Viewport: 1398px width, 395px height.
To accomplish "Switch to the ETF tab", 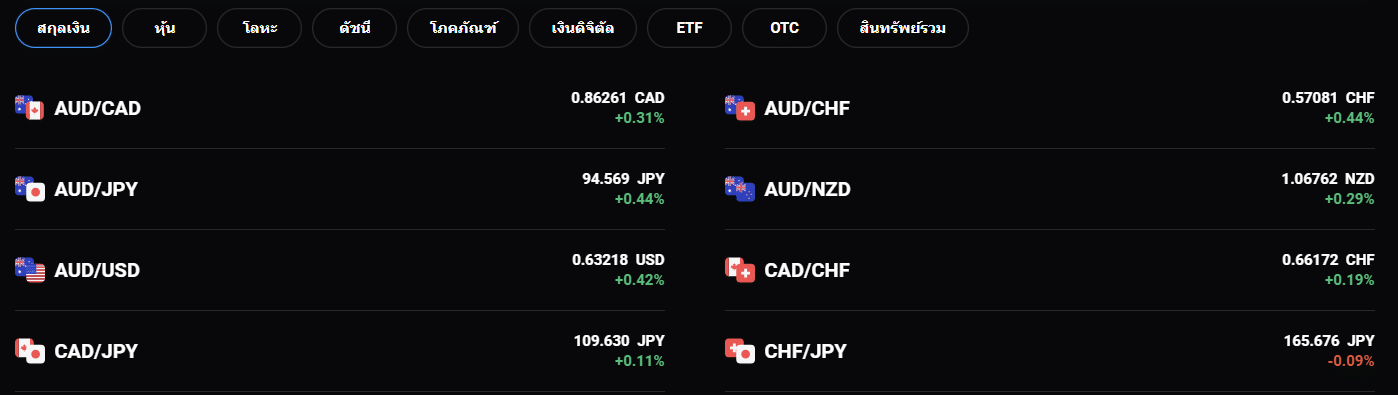I will [689, 28].
